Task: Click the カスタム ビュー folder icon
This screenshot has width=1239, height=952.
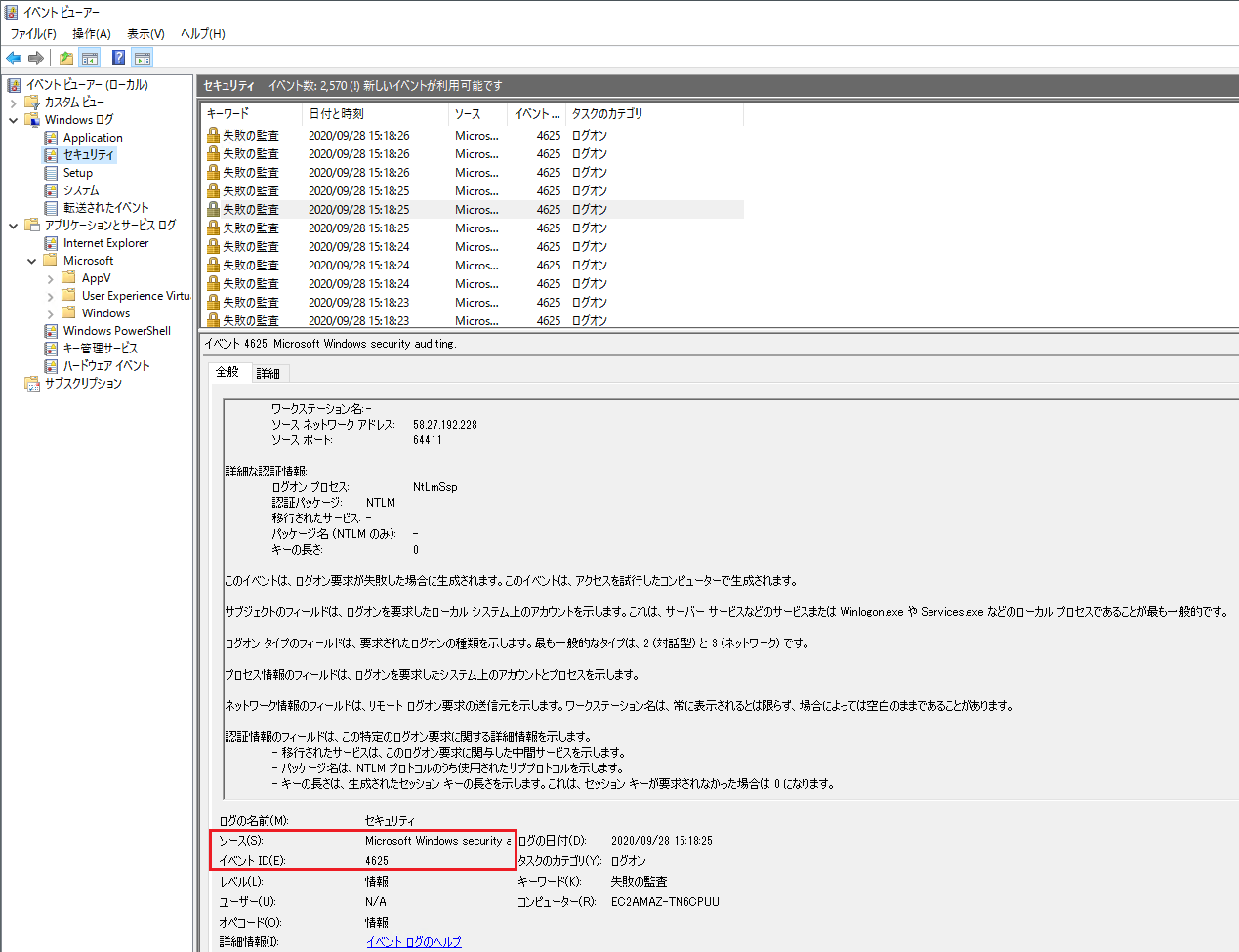Action: tap(32, 103)
